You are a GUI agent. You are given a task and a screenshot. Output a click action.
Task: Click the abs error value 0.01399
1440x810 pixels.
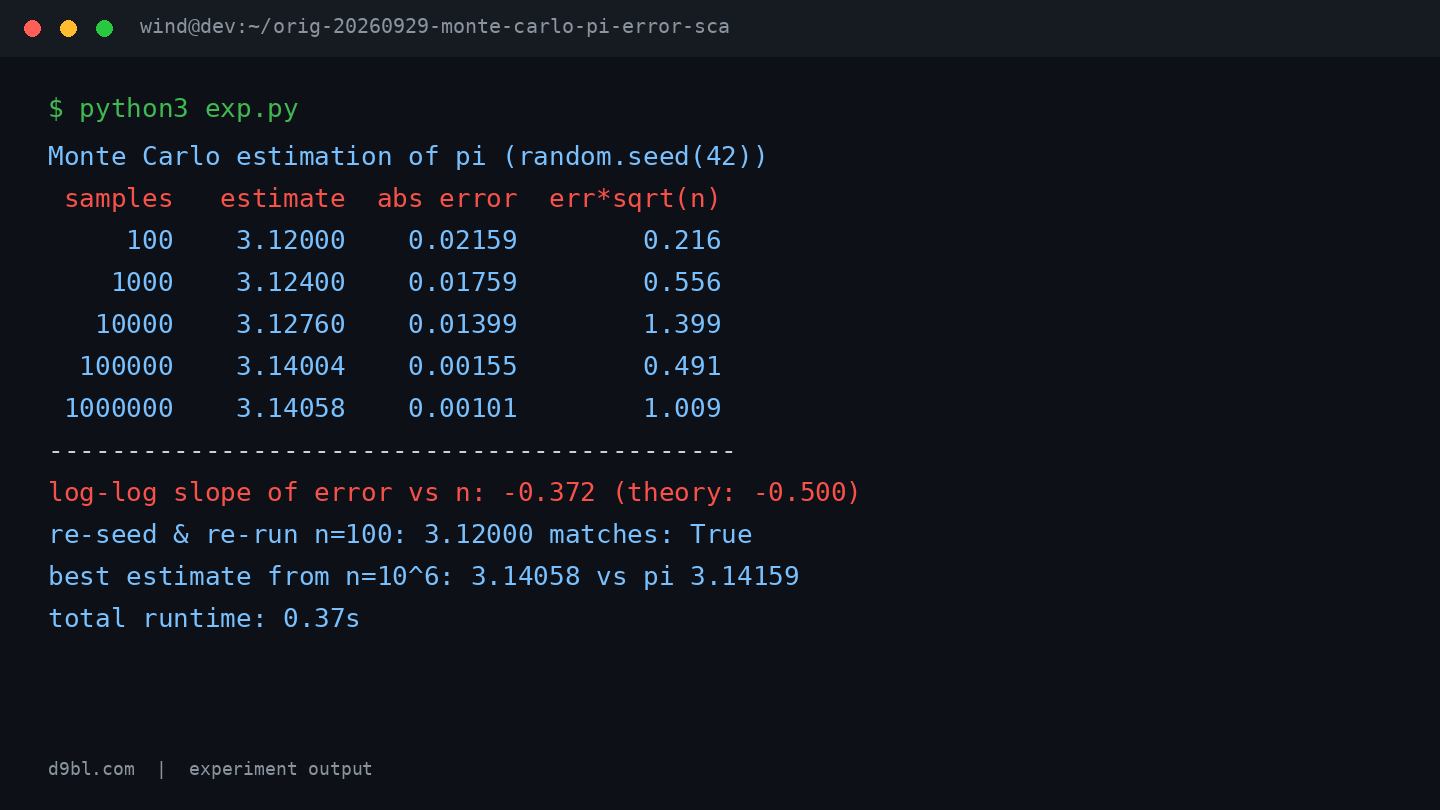463,325
